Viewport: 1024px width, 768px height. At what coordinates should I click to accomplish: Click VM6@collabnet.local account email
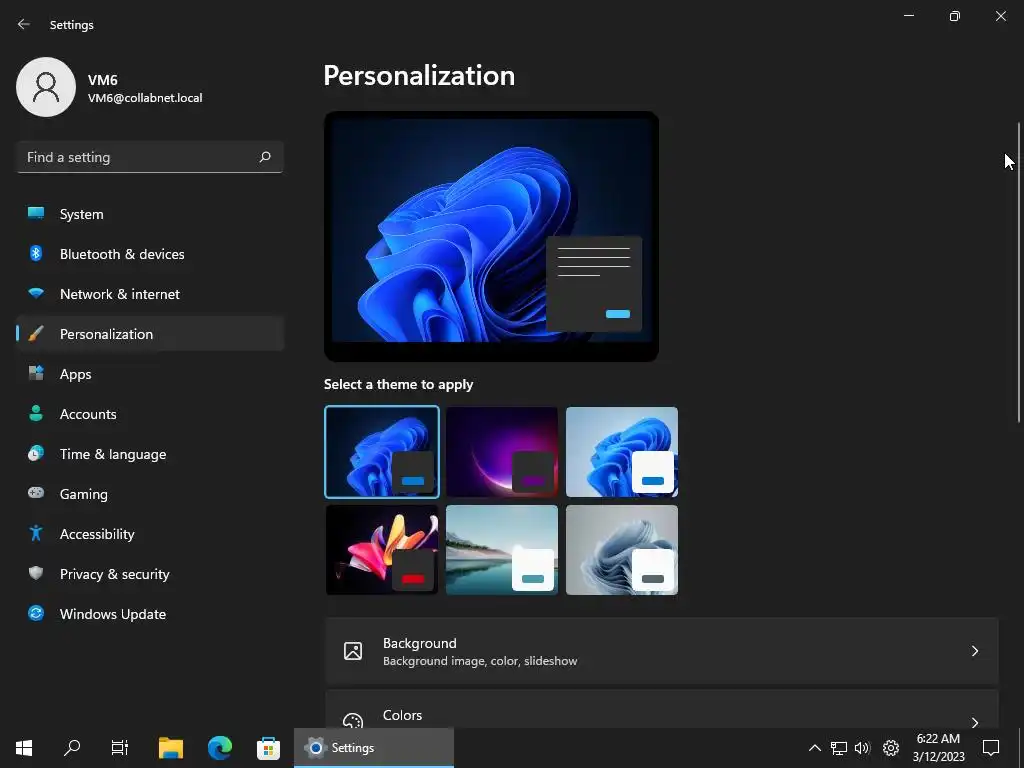145,98
